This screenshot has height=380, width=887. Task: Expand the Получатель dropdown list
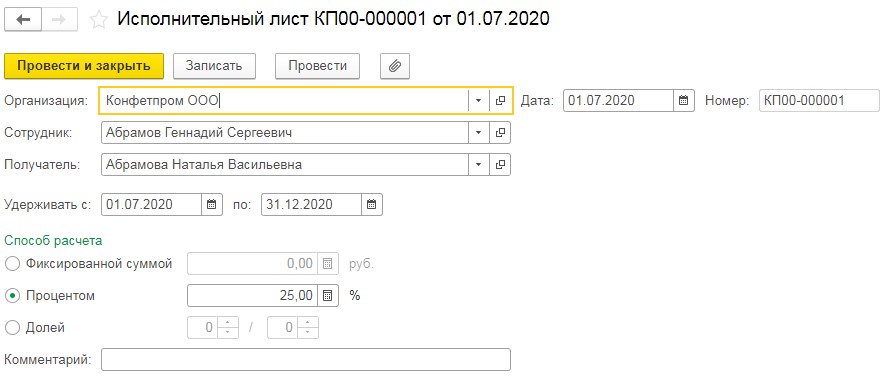point(479,165)
